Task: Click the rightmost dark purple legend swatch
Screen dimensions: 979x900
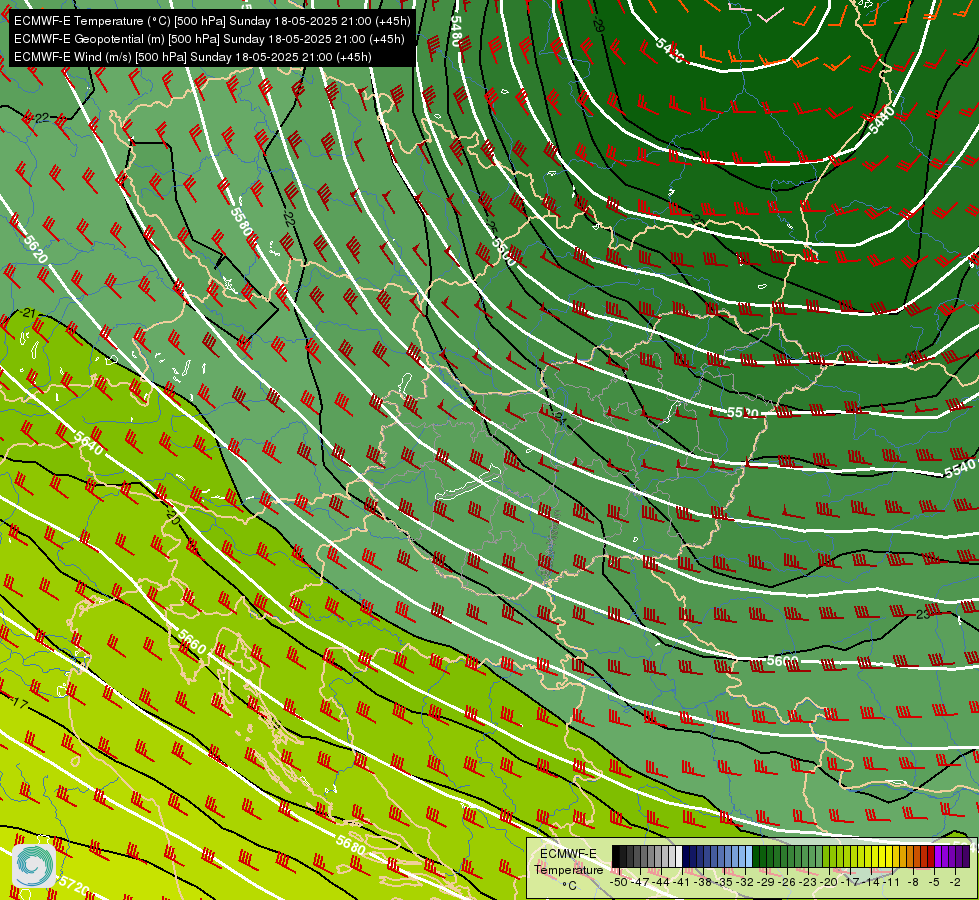Action: coord(967,858)
